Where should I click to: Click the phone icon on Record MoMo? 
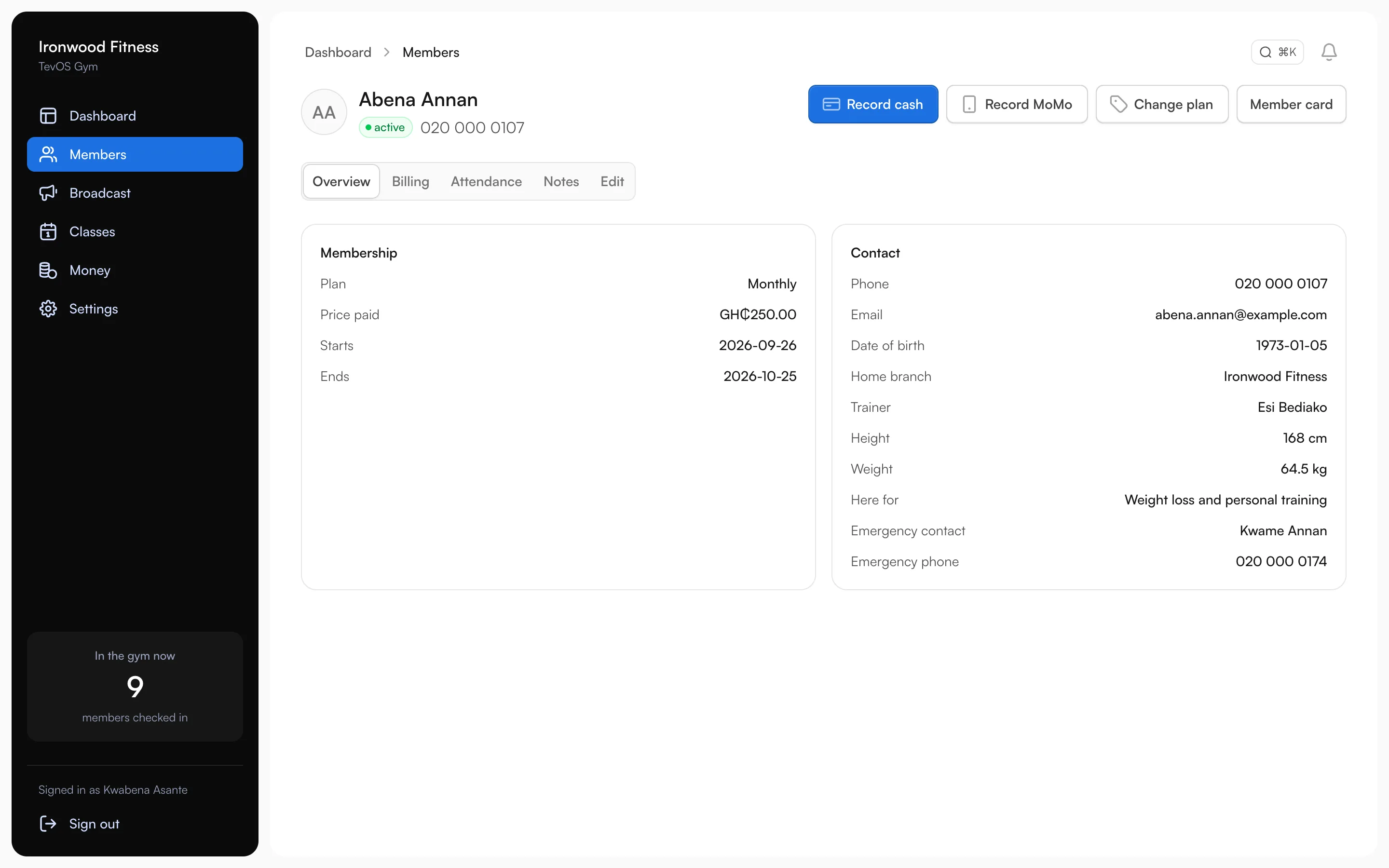click(969, 105)
